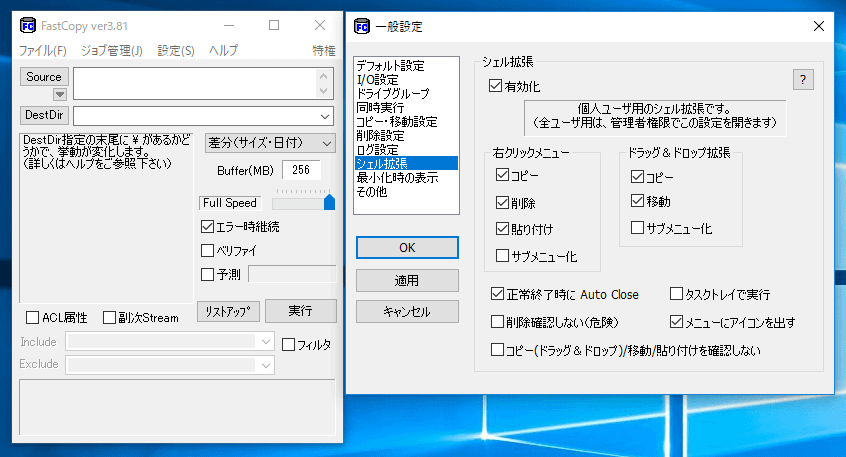Open the ファイル(F) menu

pyautogui.click(x=43, y=50)
